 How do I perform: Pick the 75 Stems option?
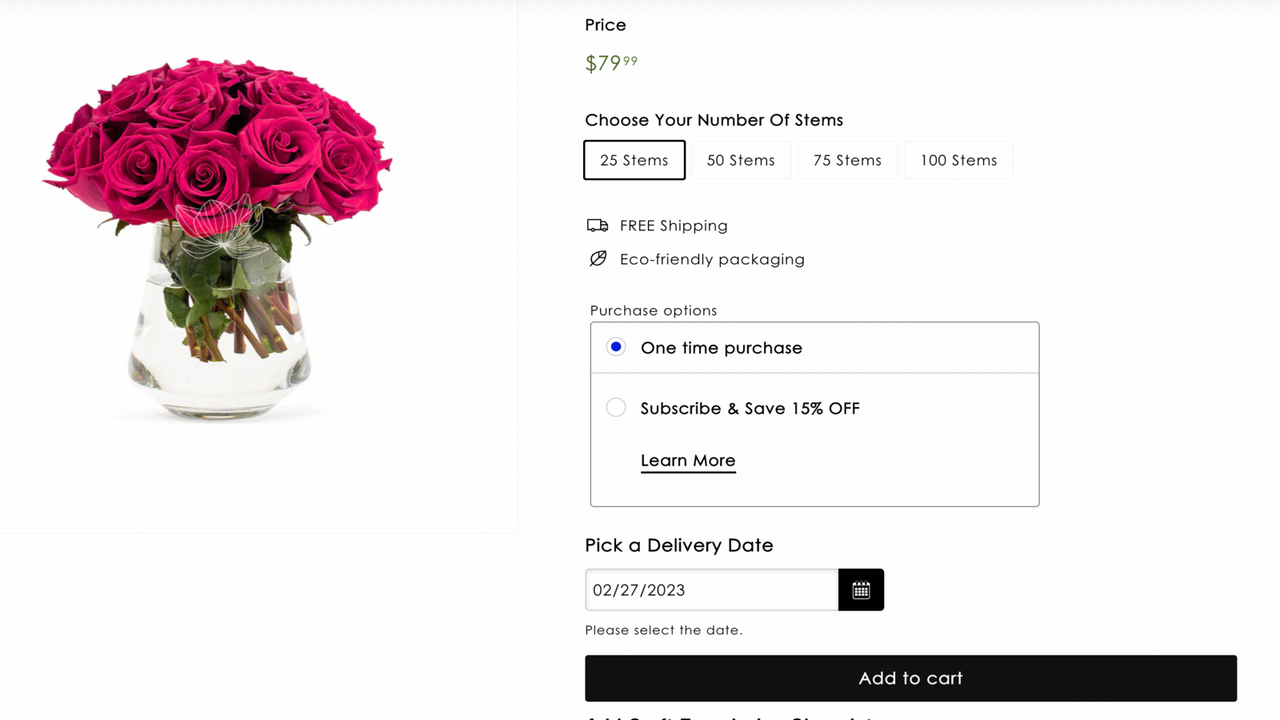[x=847, y=160]
